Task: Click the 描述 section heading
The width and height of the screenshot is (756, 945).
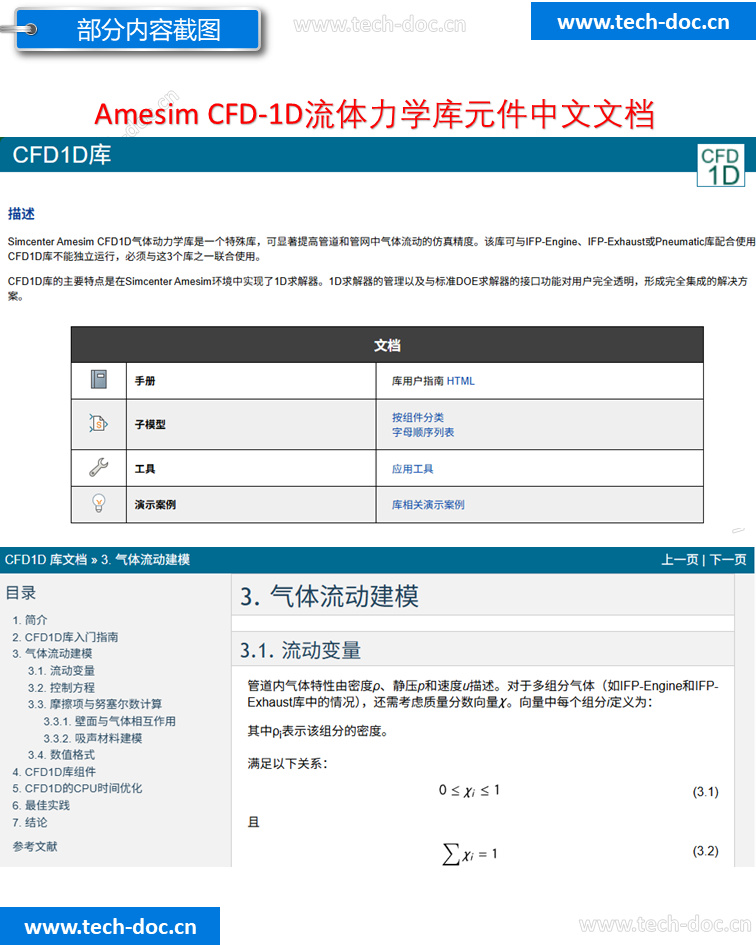Action: (21, 214)
